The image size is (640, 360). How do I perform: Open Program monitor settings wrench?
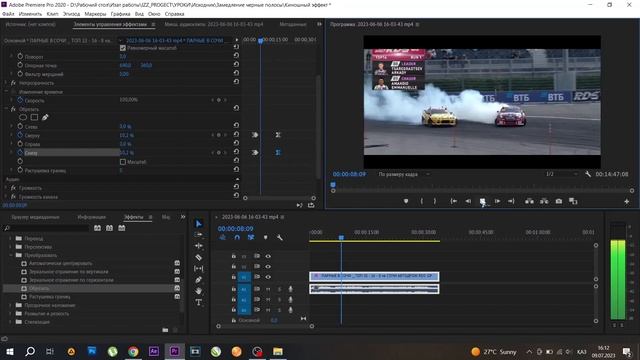click(x=588, y=174)
